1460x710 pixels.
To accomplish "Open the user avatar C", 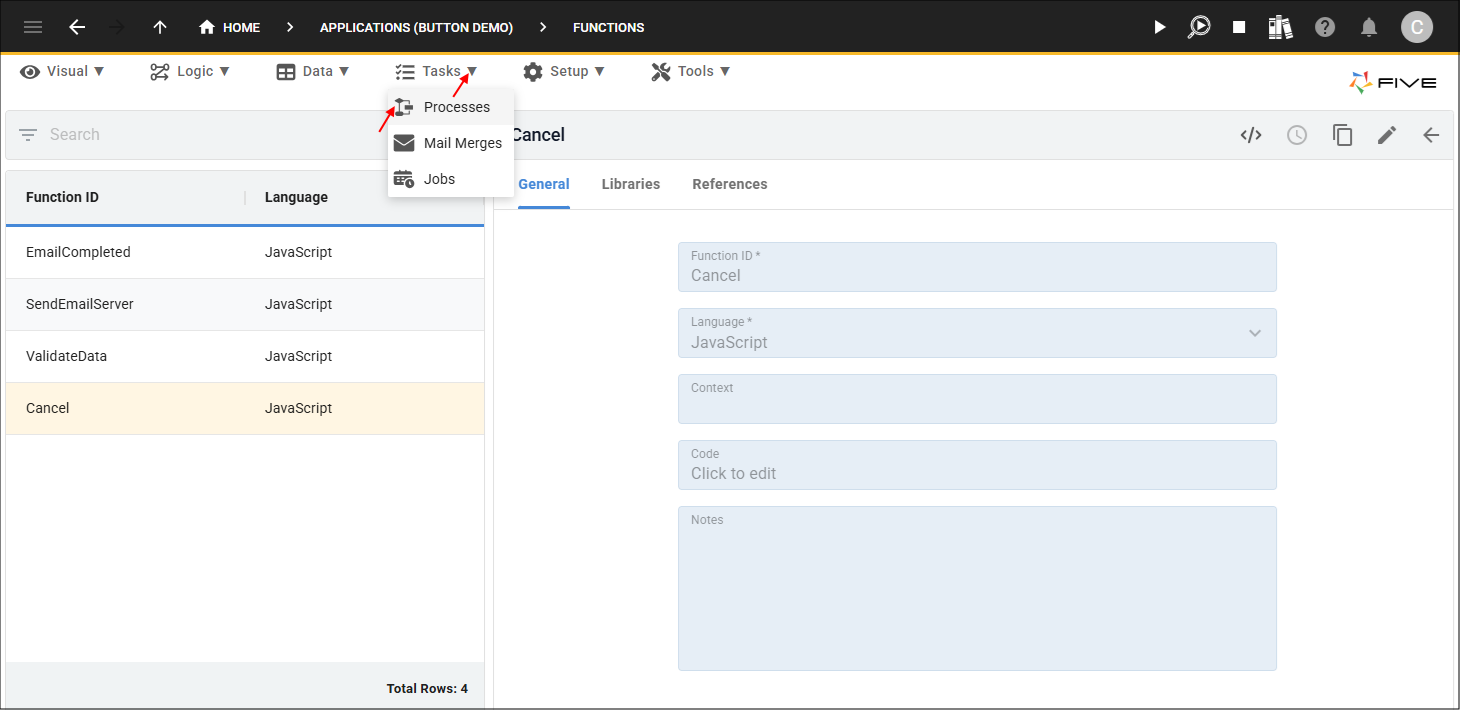I will click(1417, 27).
